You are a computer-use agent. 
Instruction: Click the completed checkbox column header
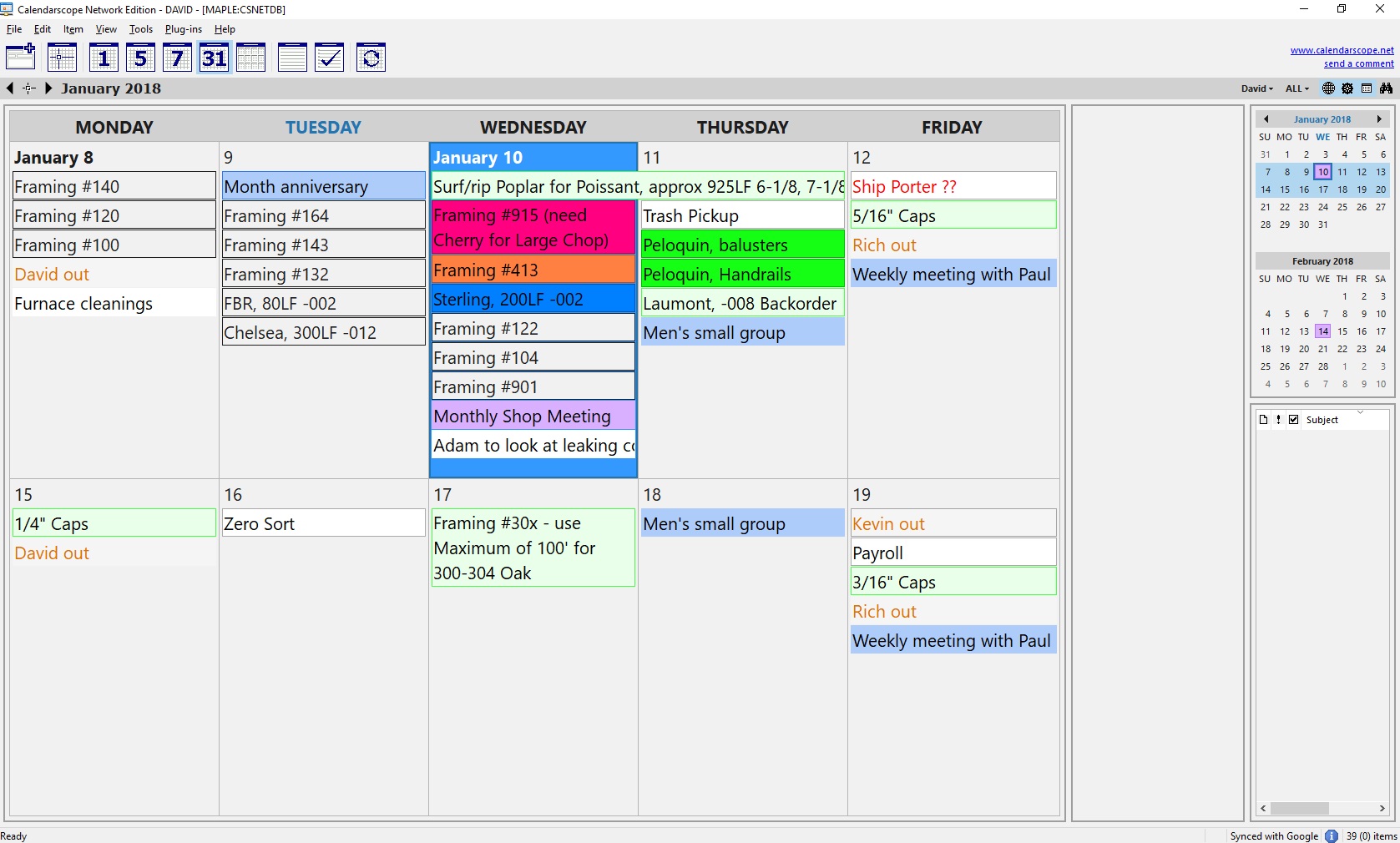click(x=1293, y=420)
